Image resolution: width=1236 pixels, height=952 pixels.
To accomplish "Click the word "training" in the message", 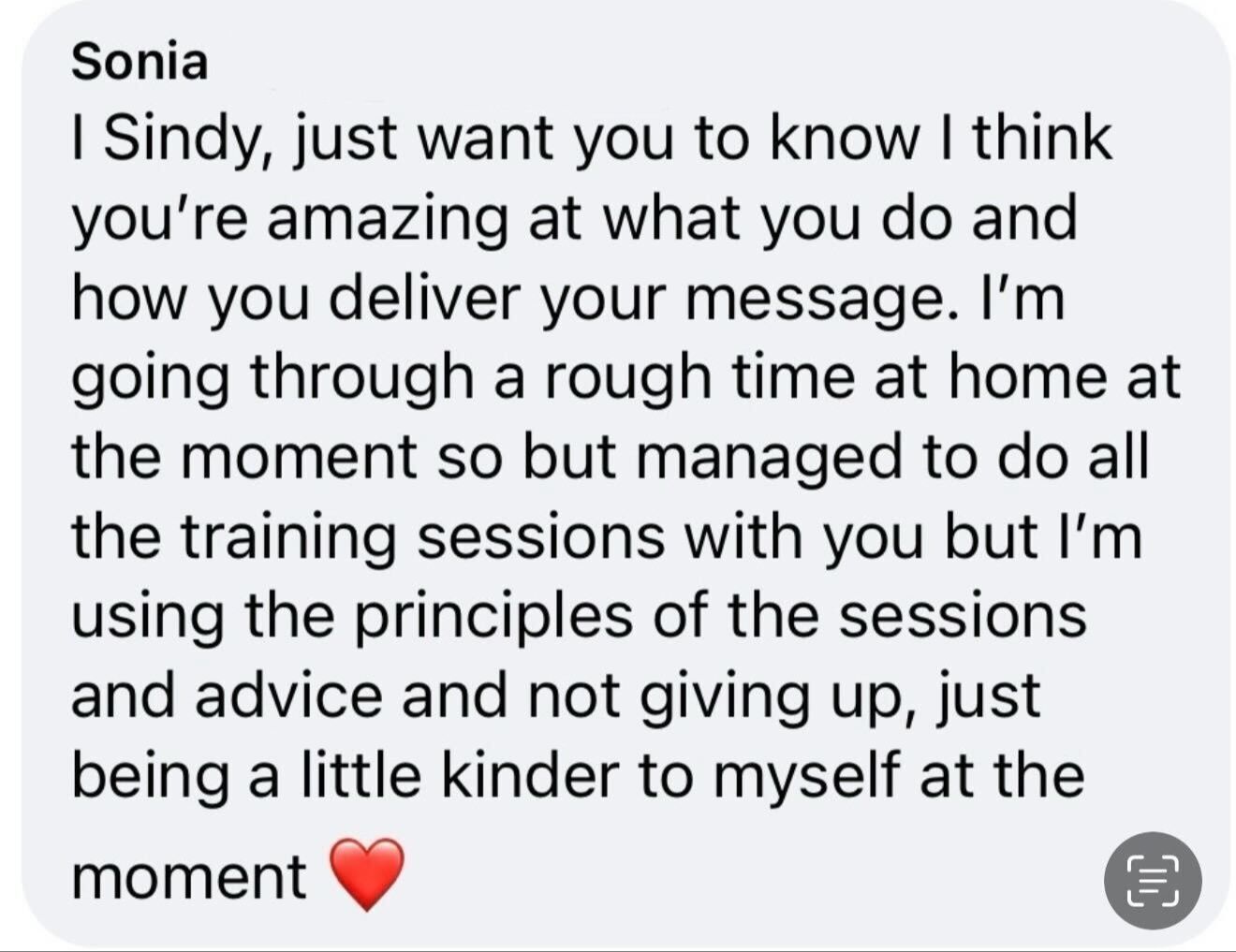I will (287, 540).
